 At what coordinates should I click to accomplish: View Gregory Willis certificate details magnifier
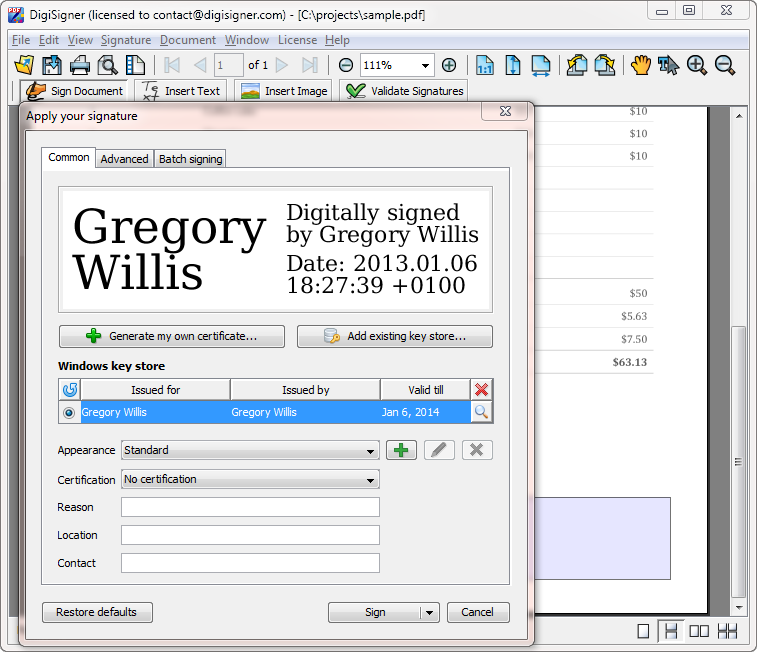pos(481,412)
